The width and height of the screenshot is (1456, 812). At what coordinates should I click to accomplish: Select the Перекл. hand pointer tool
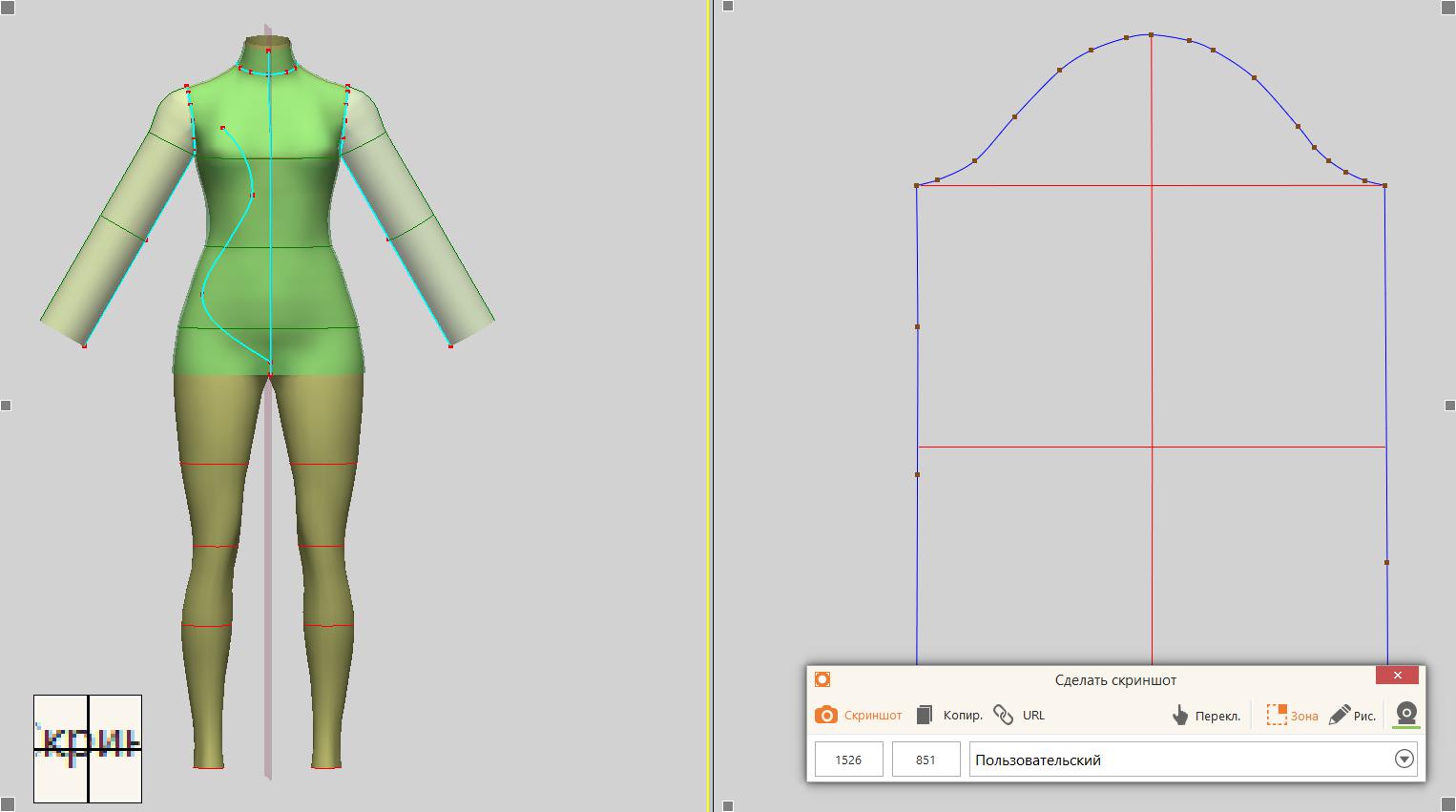(1180, 716)
